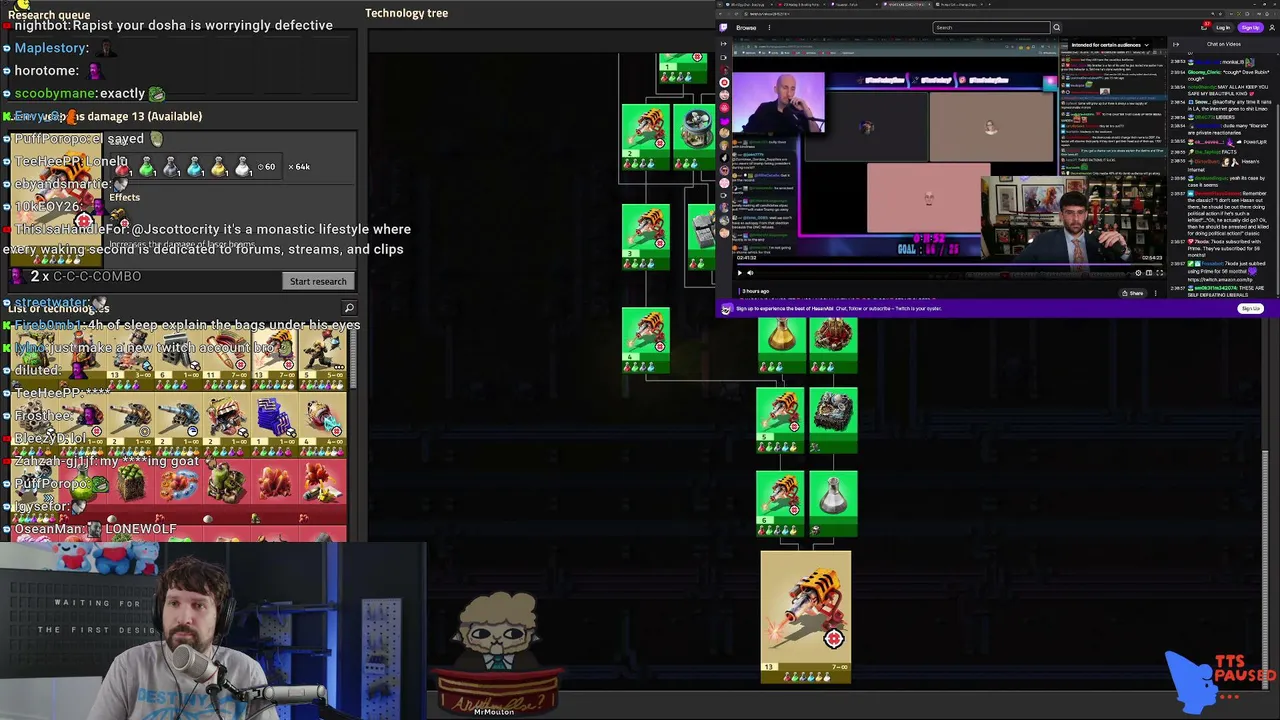Select node right of laser damage 2
This screenshot has width=1280, height=720.
(695, 136)
